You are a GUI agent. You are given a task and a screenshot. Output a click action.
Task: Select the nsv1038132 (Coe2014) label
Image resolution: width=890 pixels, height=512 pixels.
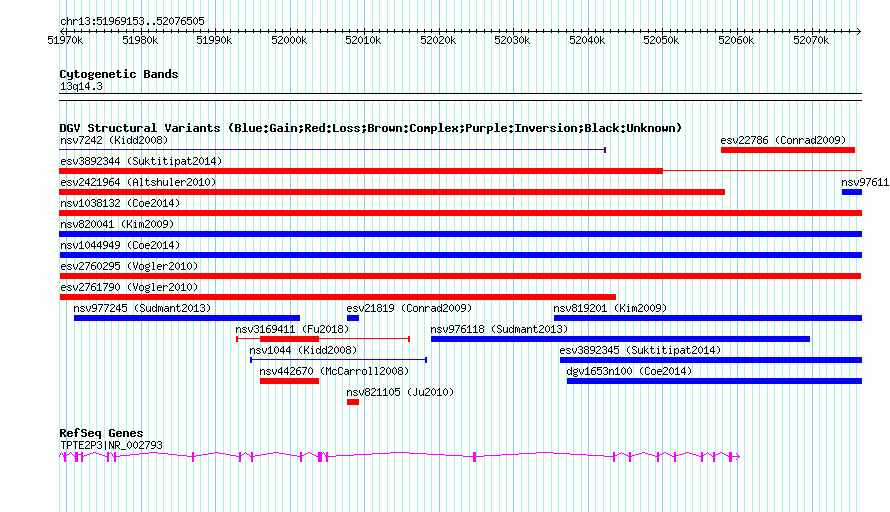[x=120, y=203]
